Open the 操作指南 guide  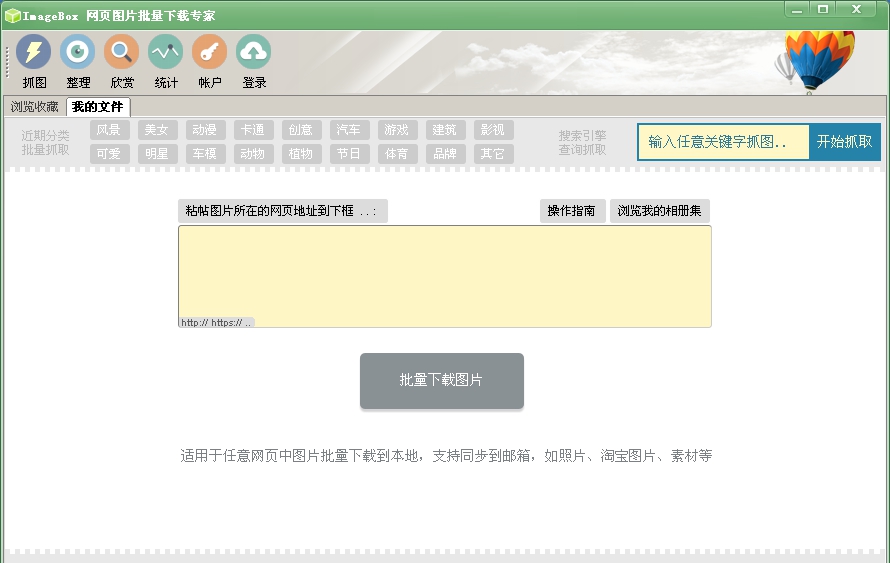(x=572, y=211)
